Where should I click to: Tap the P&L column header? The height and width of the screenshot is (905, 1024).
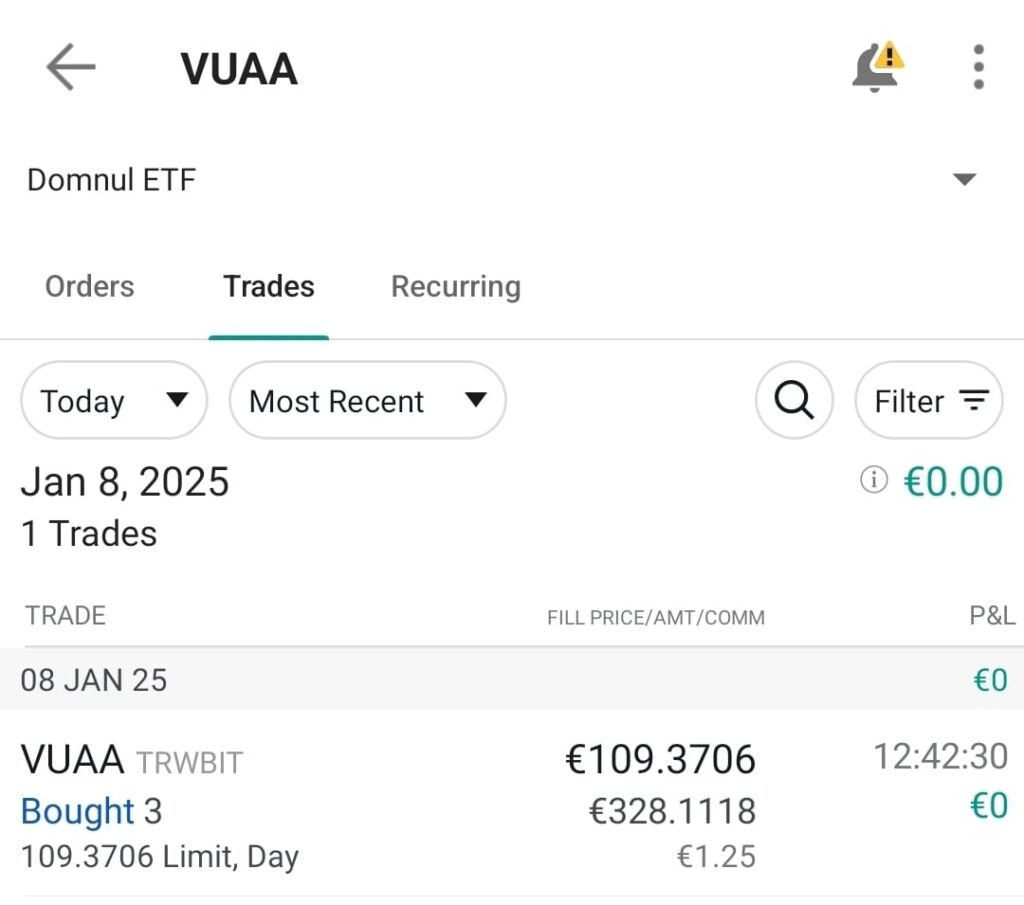coord(991,616)
